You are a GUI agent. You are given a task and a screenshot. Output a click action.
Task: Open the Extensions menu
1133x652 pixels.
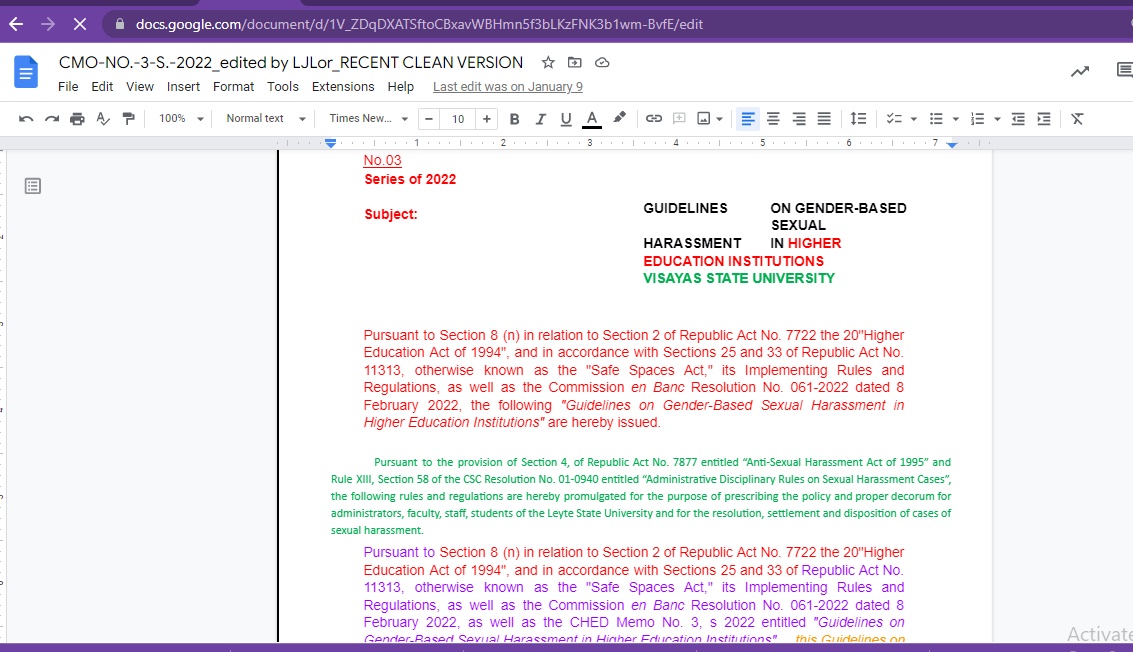[x=343, y=87]
